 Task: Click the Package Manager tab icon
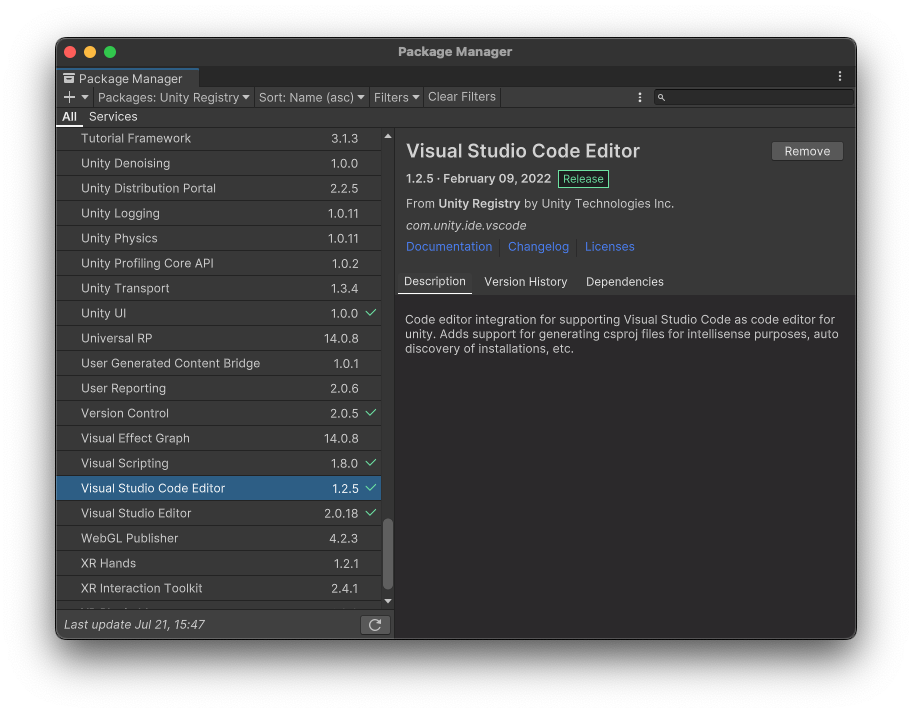(69, 79)
